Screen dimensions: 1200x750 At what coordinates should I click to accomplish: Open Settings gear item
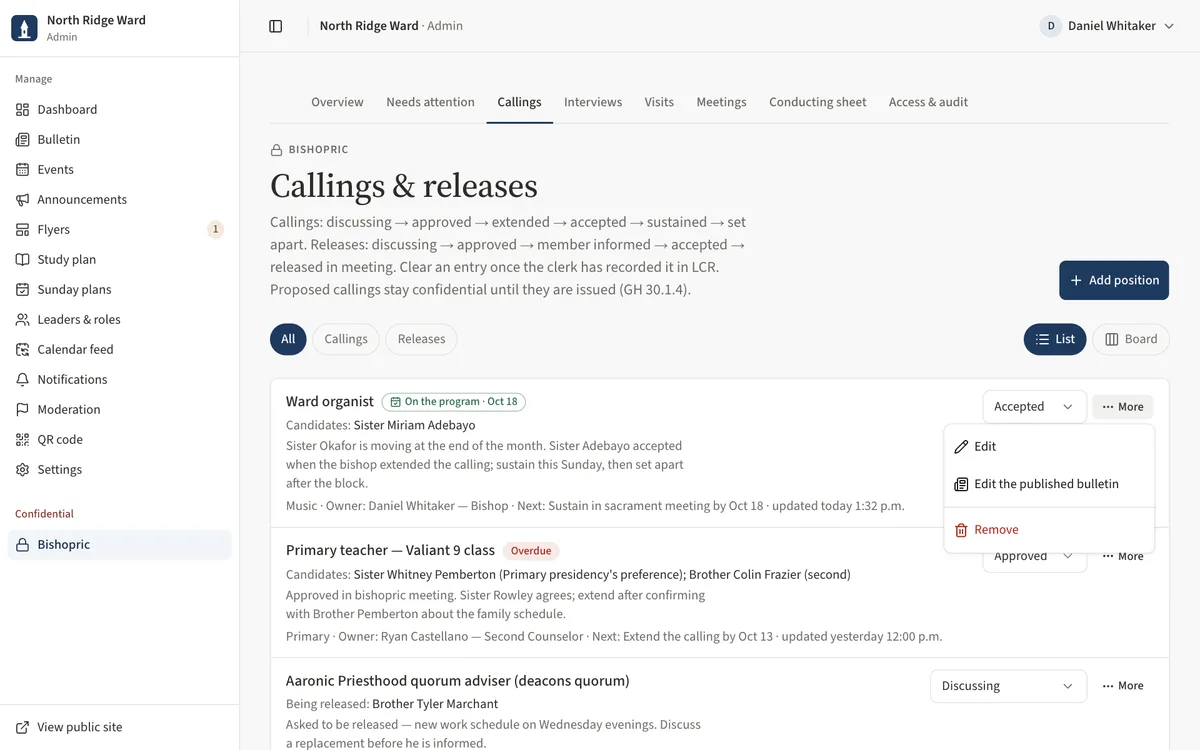tap(120, 469)
